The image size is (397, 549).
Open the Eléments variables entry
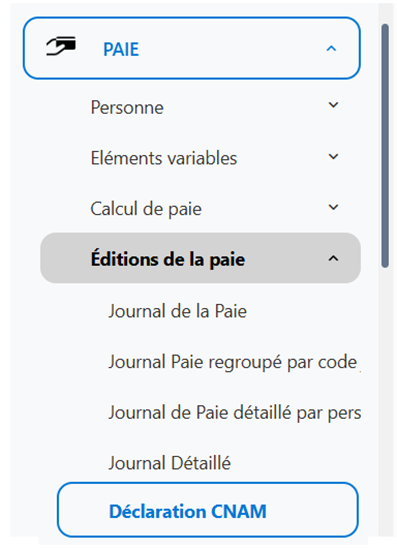164,158
